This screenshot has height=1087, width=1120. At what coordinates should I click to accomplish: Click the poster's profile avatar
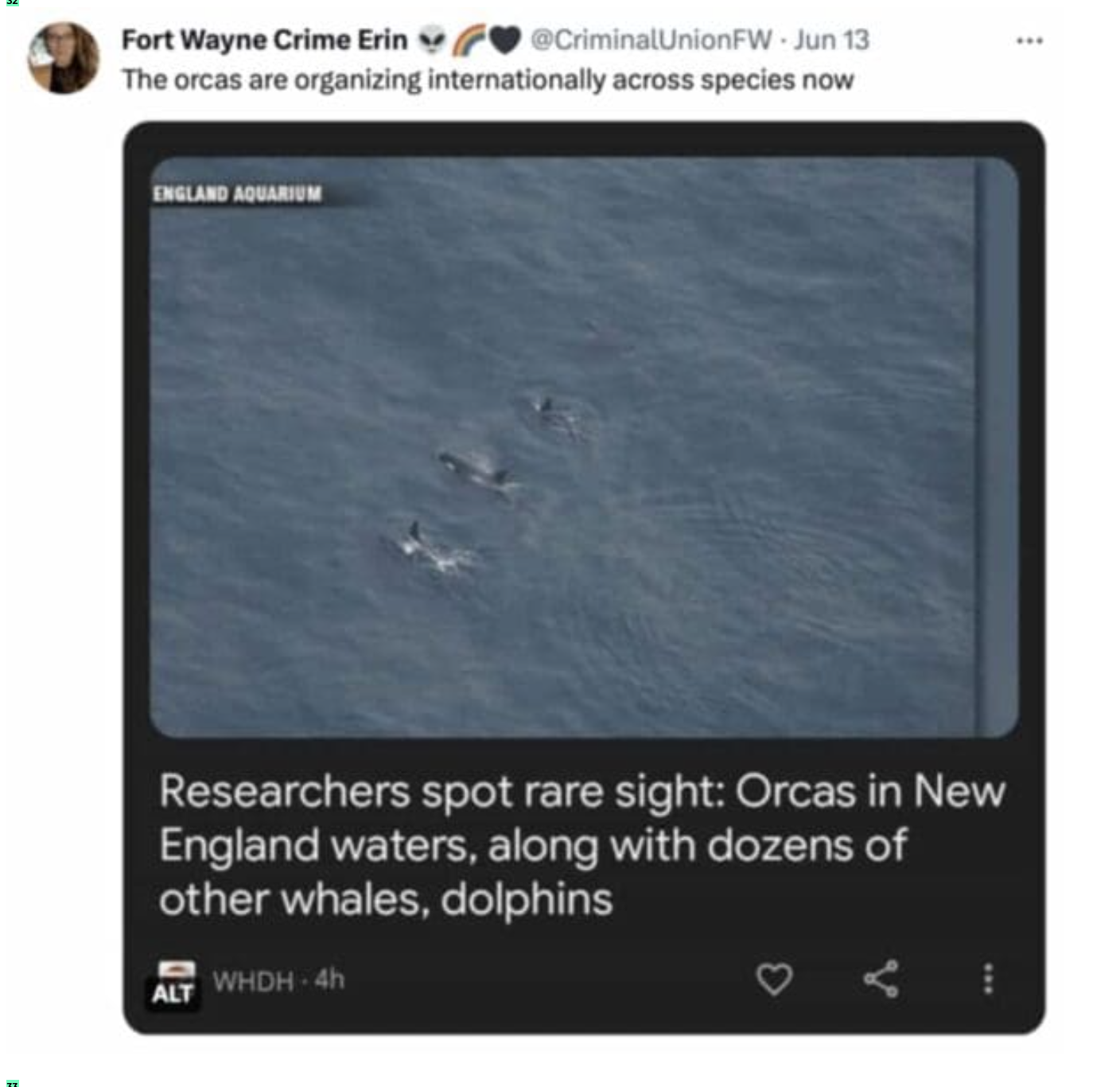pyautogui.click(x=63, y=58)
